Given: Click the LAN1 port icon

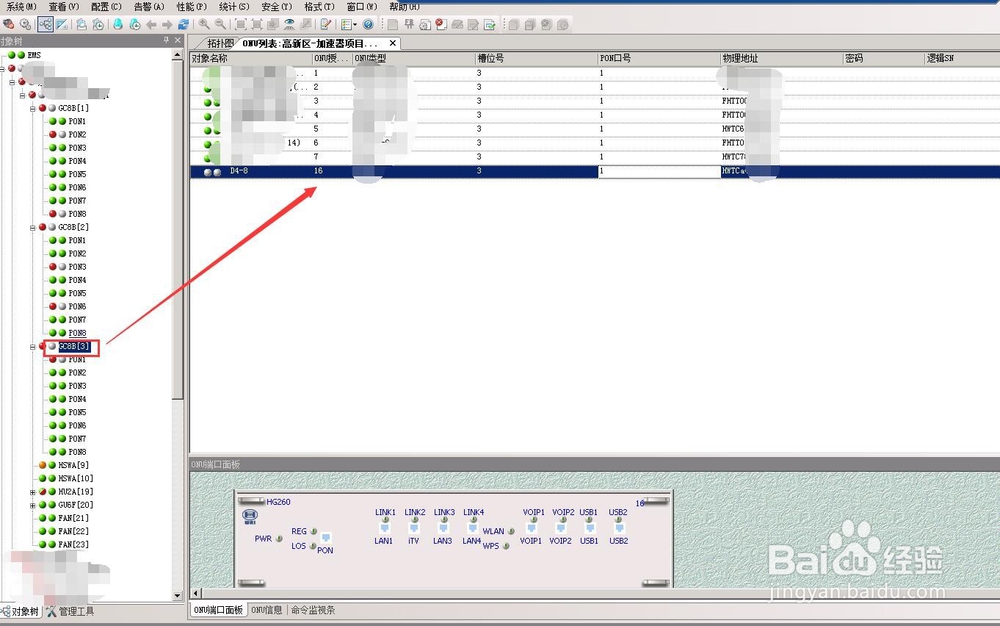Looking at the screenshot, I should pyautogui.click(x=385, y=528).
